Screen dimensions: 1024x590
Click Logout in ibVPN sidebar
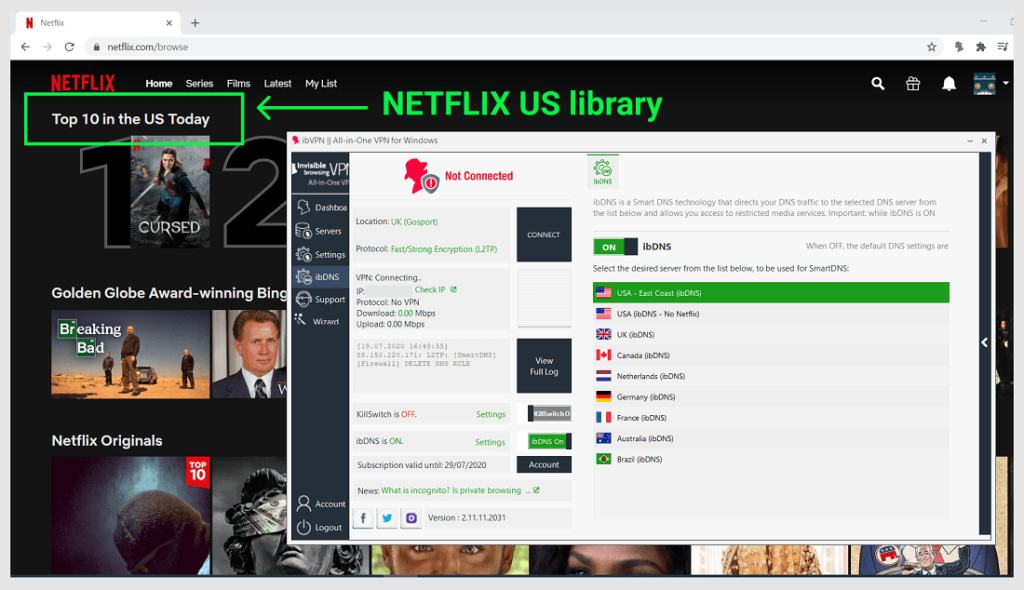tap(321, 527)
